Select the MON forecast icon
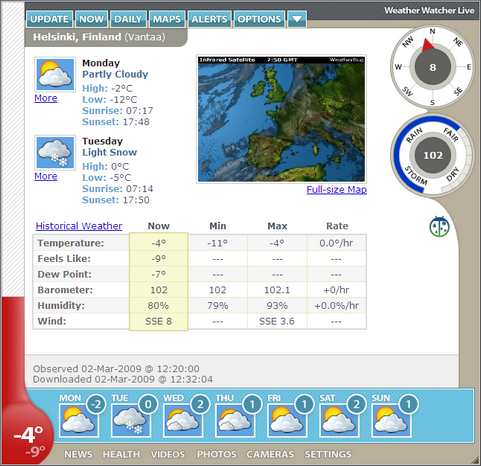481x466 pixels. tap(79, 420)
